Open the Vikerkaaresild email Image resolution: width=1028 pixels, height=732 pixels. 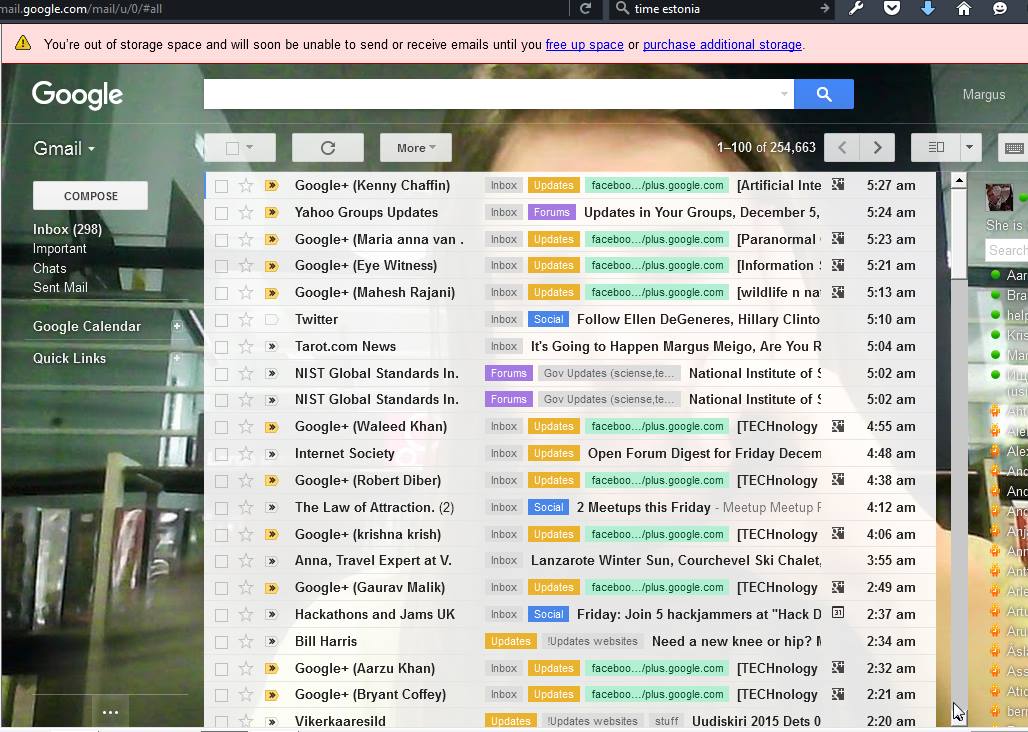pyautogui.click(x=570, y=721)
